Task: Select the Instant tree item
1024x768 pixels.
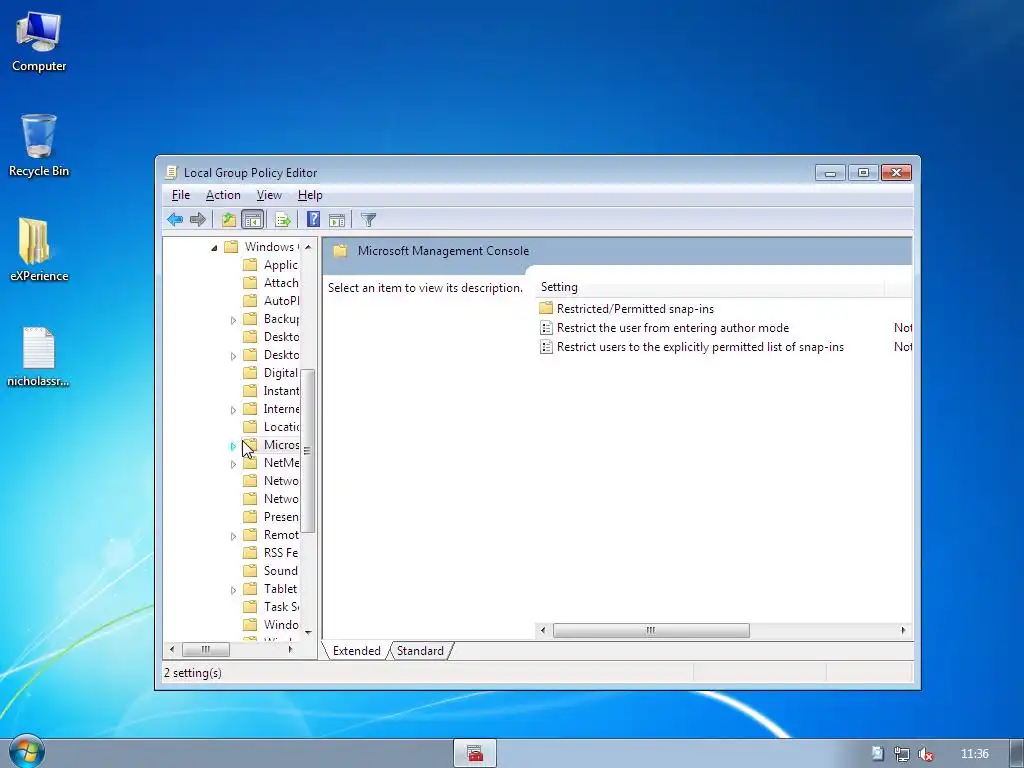Action: [281, 391]
